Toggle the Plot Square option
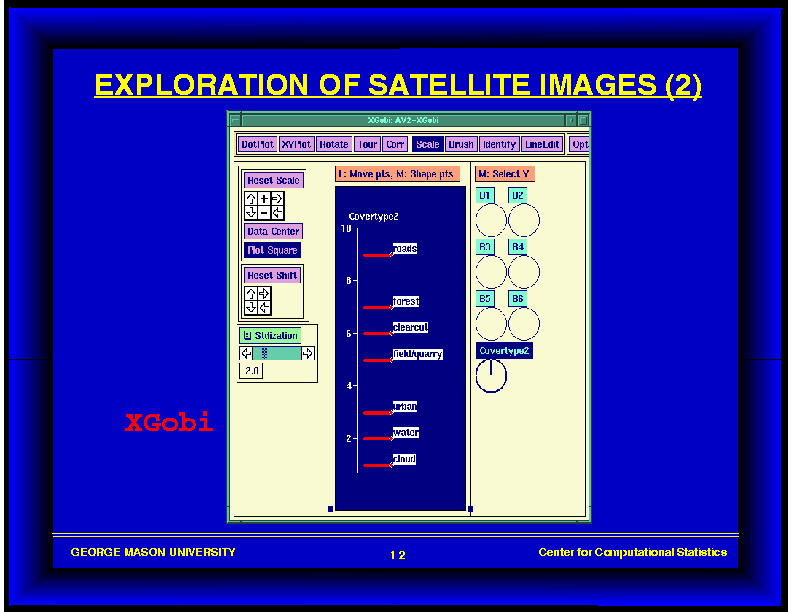 pos(272,250)
